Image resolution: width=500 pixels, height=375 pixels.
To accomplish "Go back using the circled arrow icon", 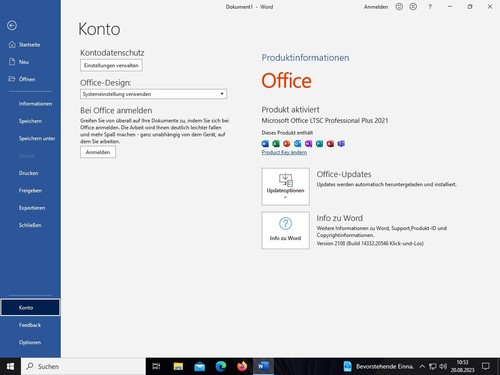I will 12,25.
